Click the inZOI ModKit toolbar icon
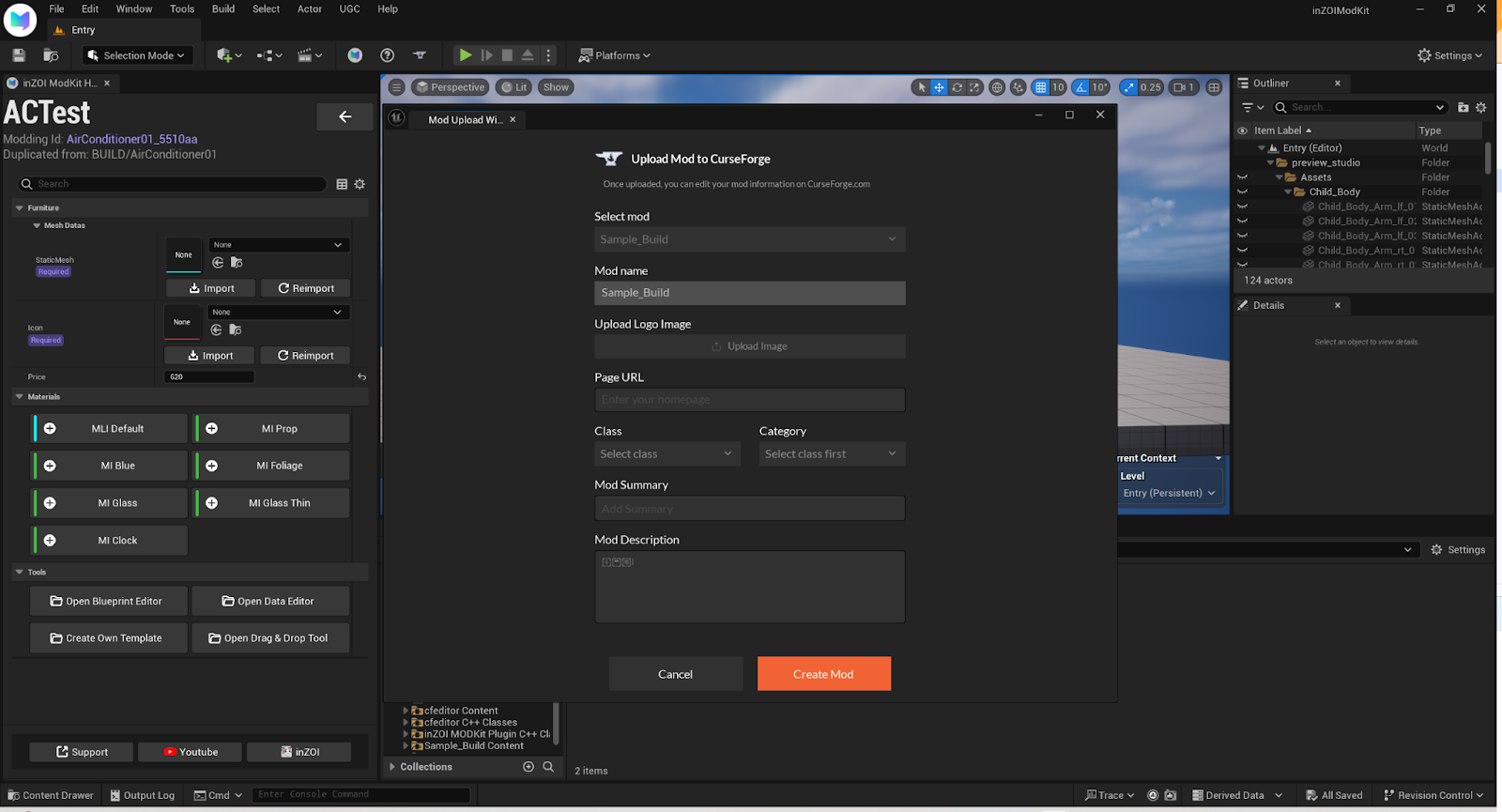The width and height of the screenshot is (1502, 812). [x=355, y=55]
